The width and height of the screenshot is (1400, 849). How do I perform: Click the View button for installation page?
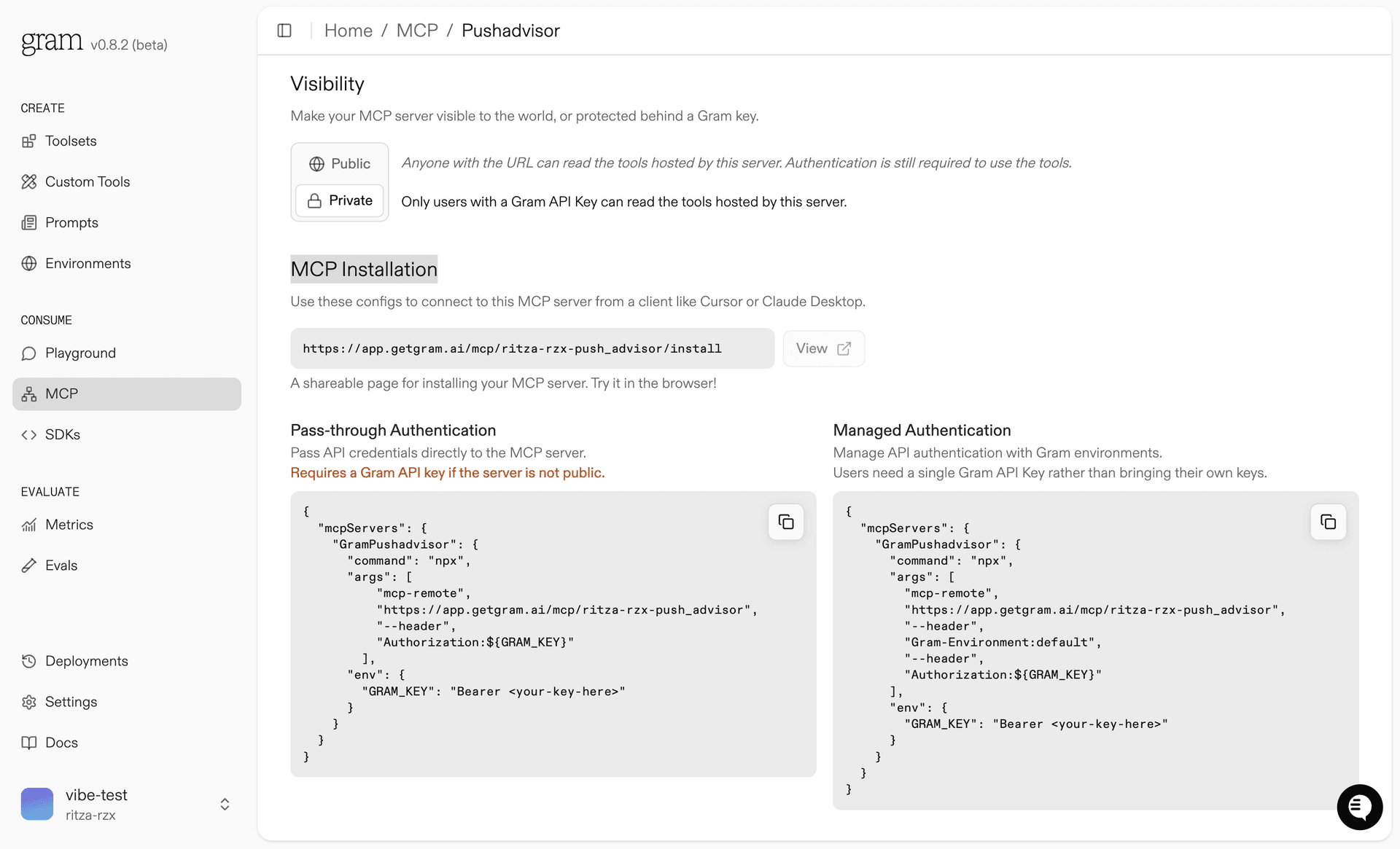pos(823,348)
